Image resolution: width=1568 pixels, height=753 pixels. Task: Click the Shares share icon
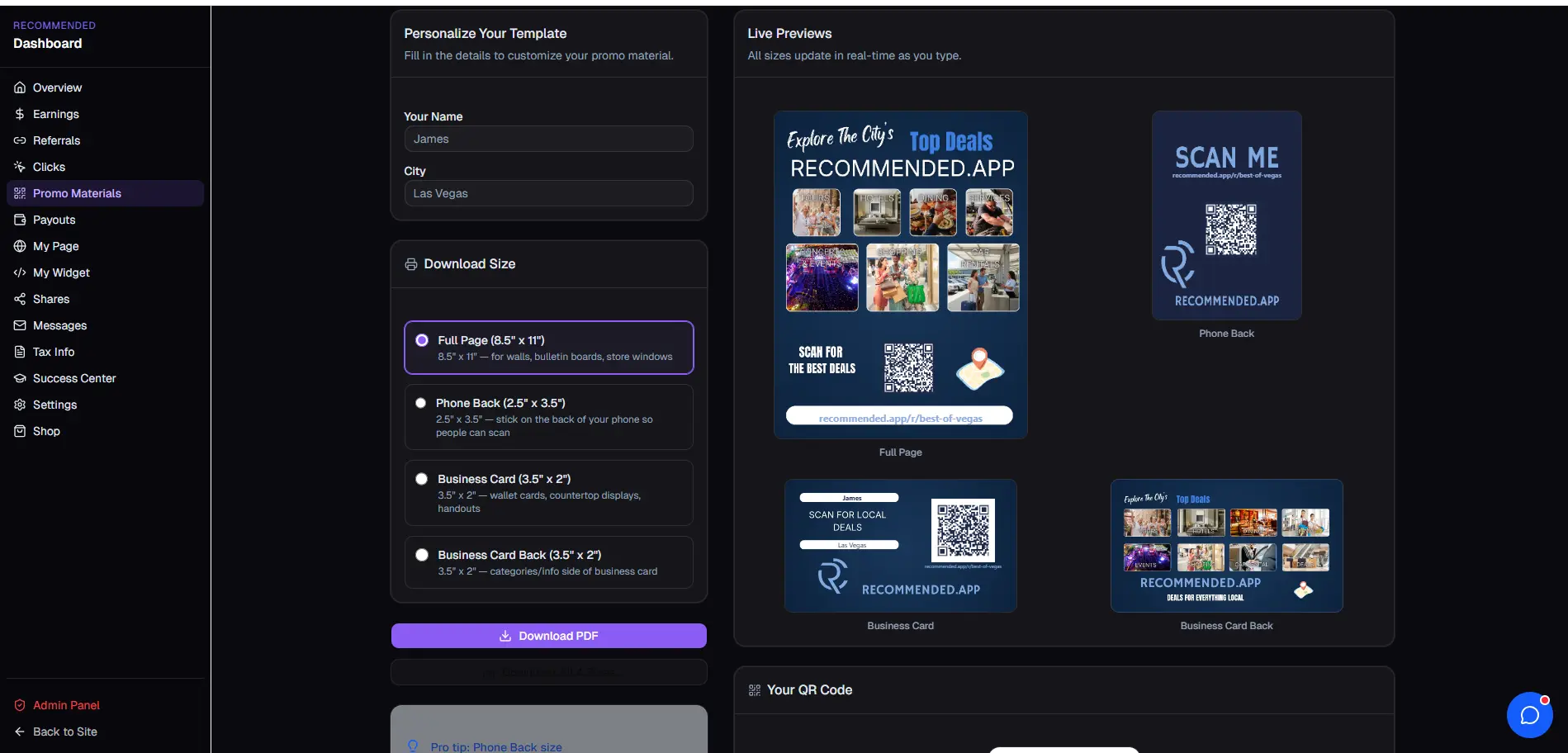click(x=20, y=299)
